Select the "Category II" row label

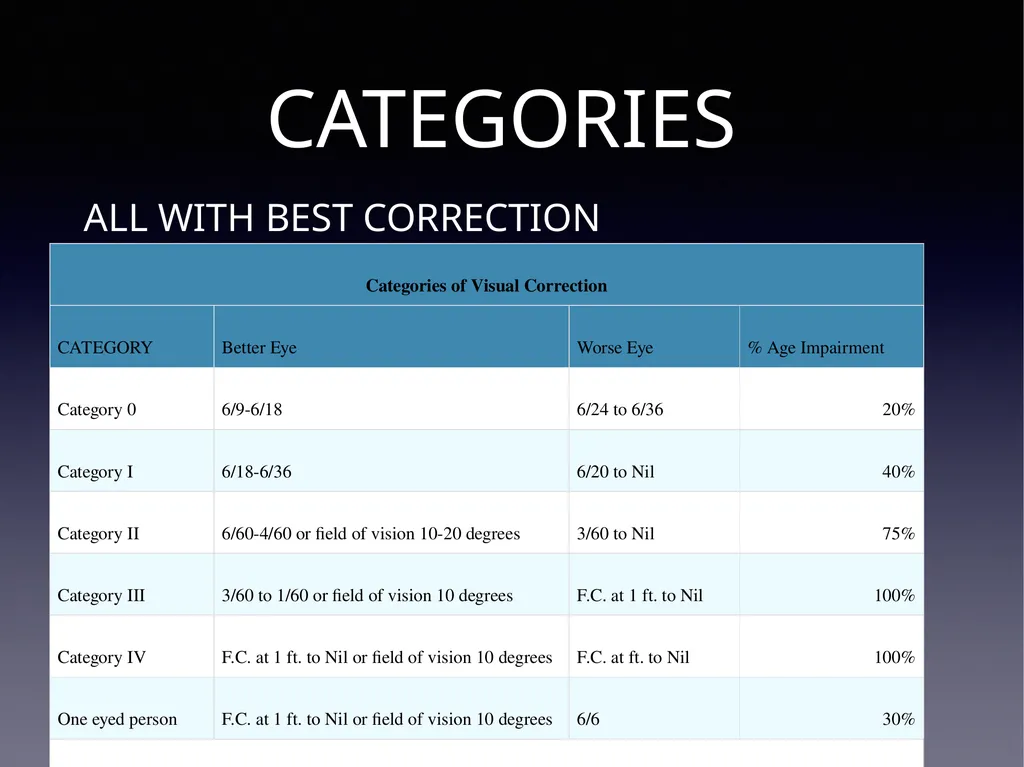99,534
